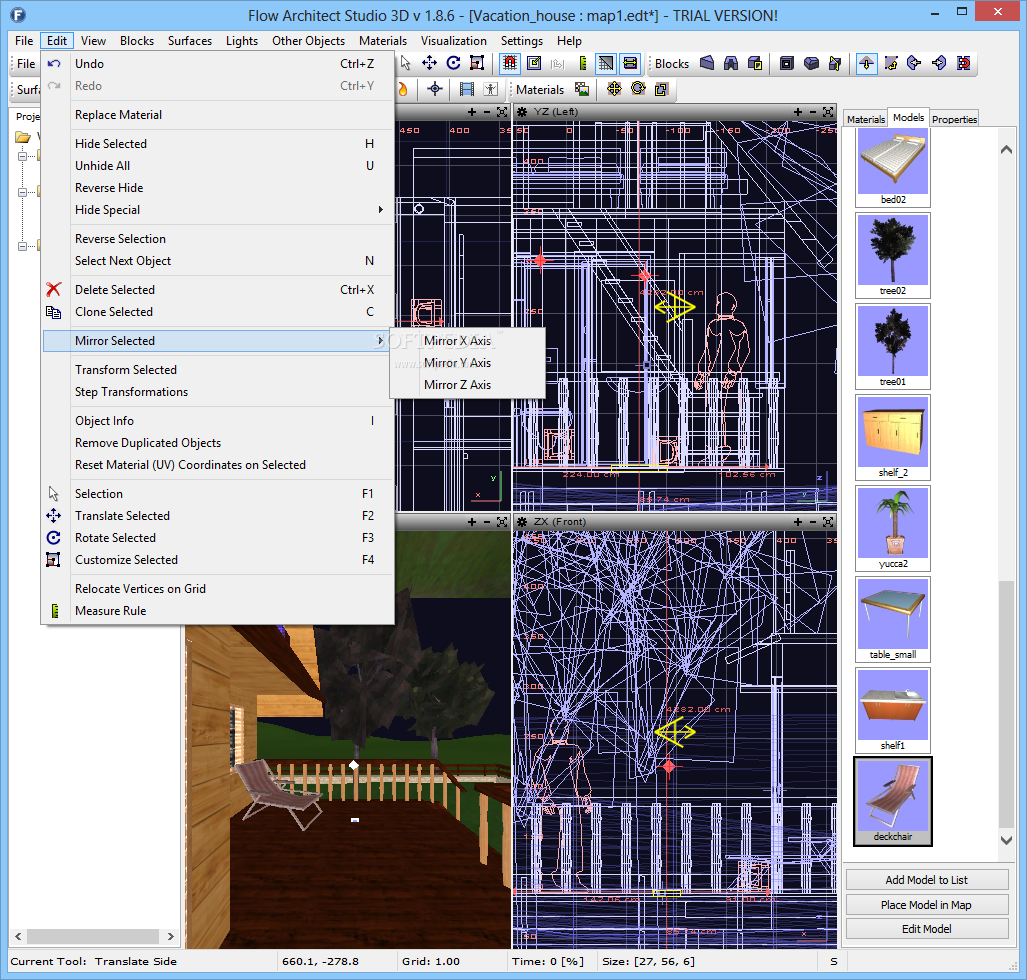The height and width of the screenshot is (980, 1027).
Task: Toggle the grid display toolbar button
Action: pyautogui.click(x=606, y=63)
